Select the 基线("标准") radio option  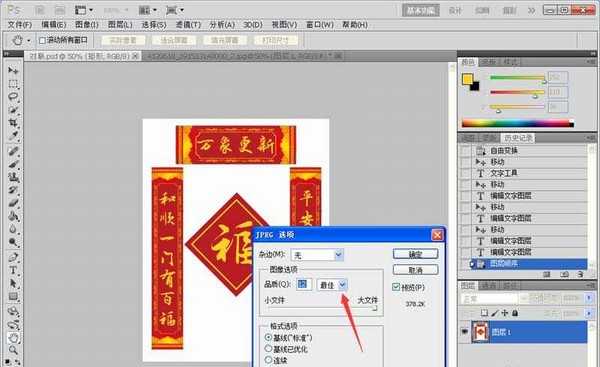point(268,338)
